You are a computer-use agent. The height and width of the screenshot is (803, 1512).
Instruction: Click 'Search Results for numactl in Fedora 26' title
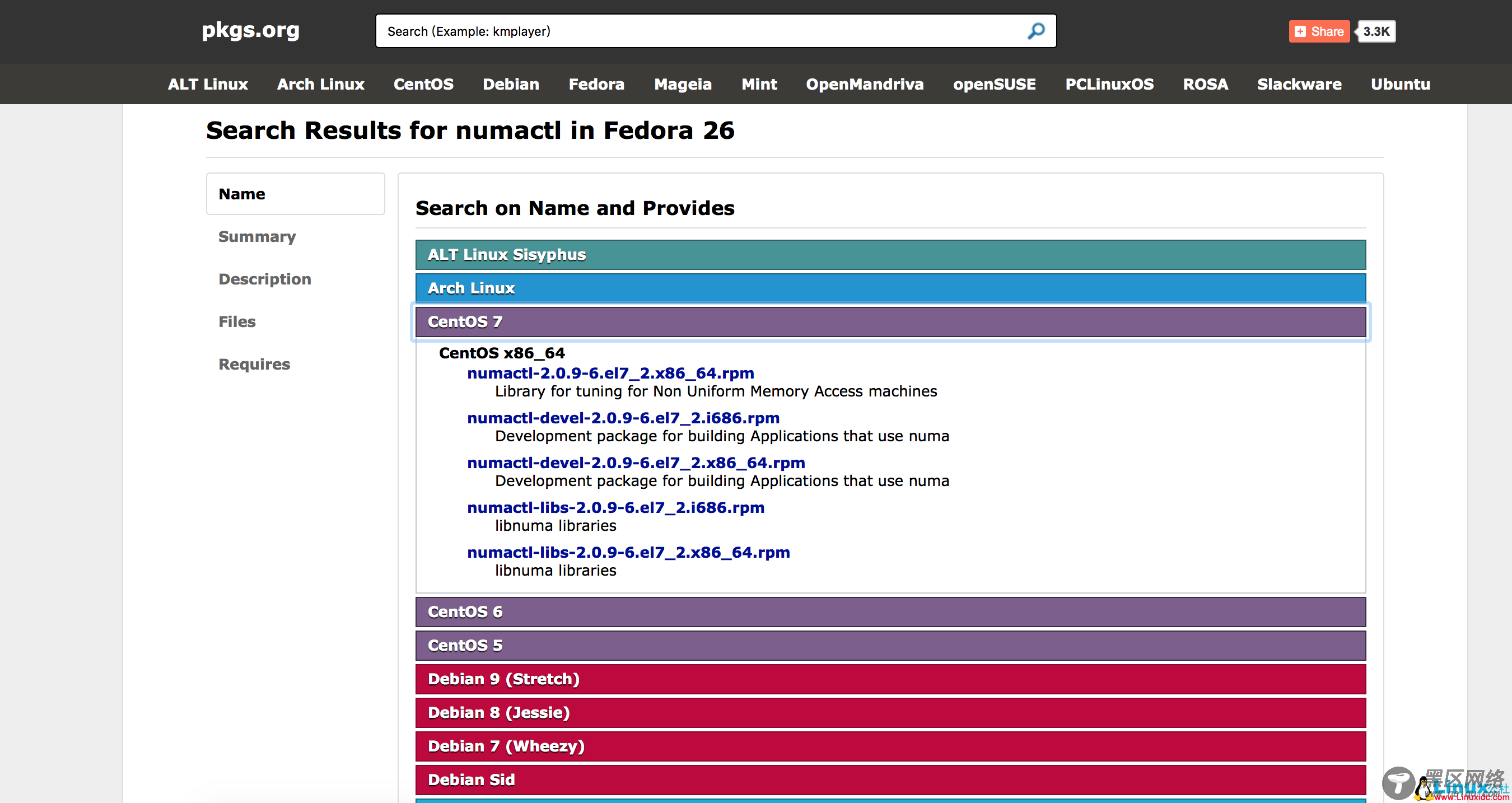[470, 130]
